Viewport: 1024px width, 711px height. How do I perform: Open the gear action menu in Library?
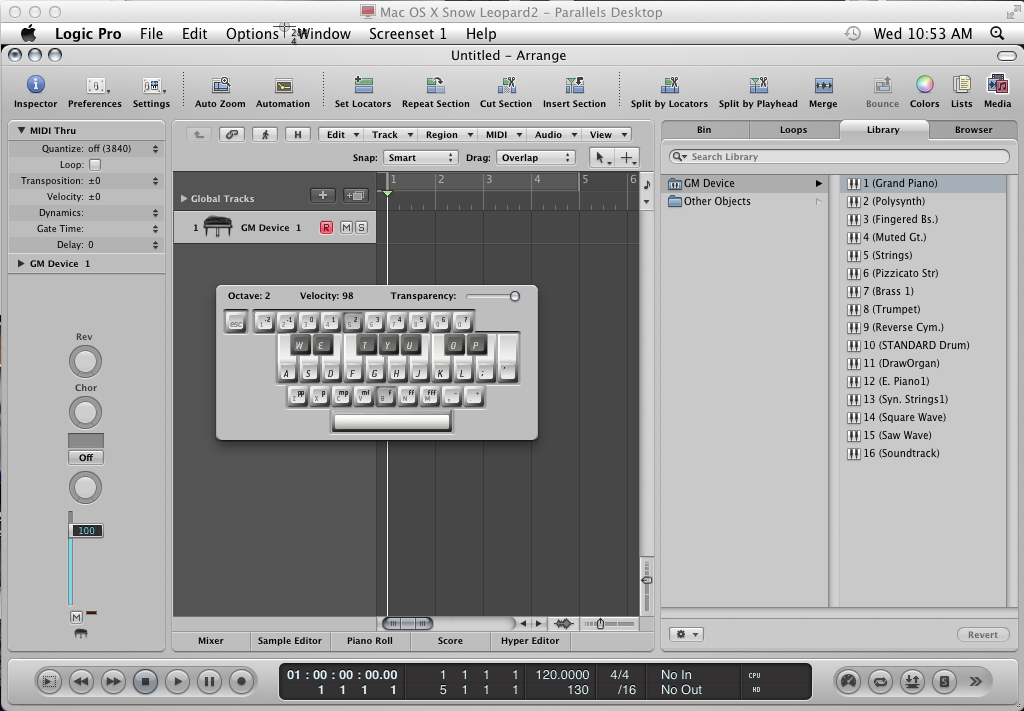pos(686,634)
